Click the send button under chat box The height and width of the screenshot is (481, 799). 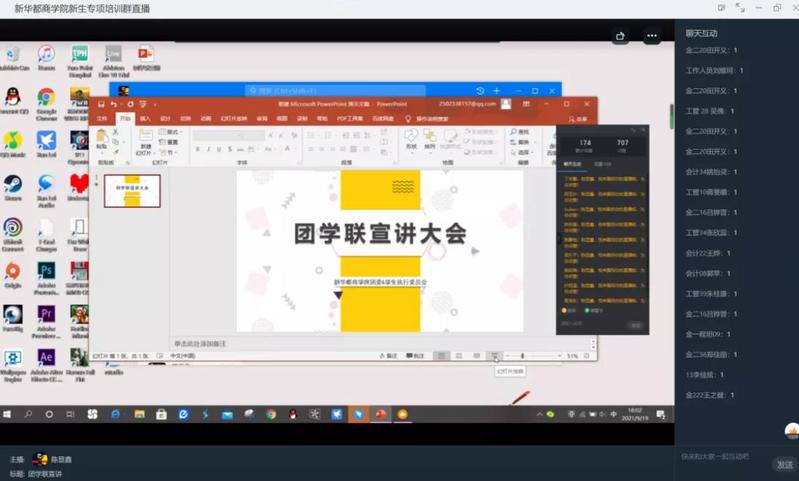pyautogui.click(x=784, y=465)
